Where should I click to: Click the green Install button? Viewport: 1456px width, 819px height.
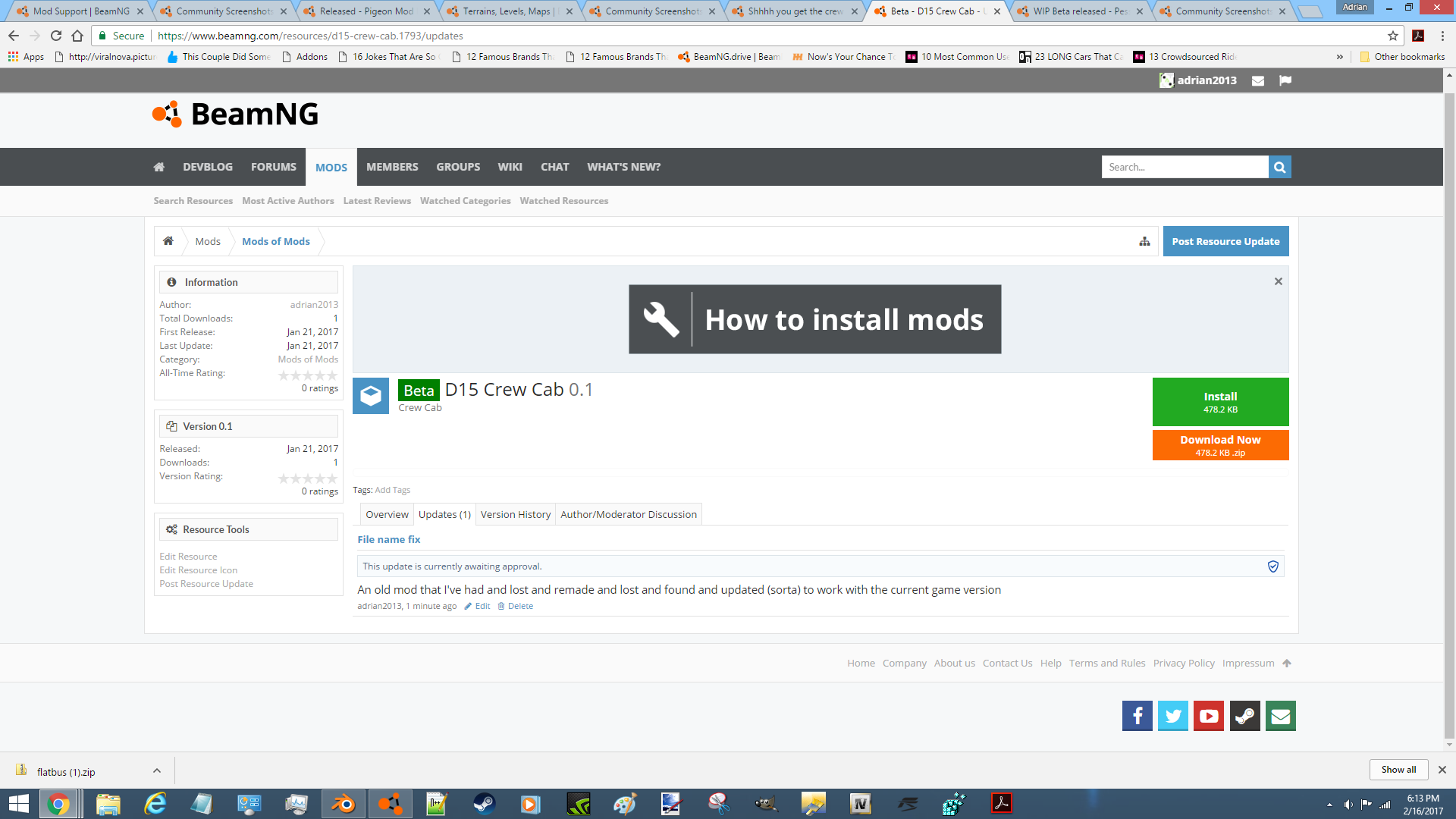click(x=1220, y=402)
